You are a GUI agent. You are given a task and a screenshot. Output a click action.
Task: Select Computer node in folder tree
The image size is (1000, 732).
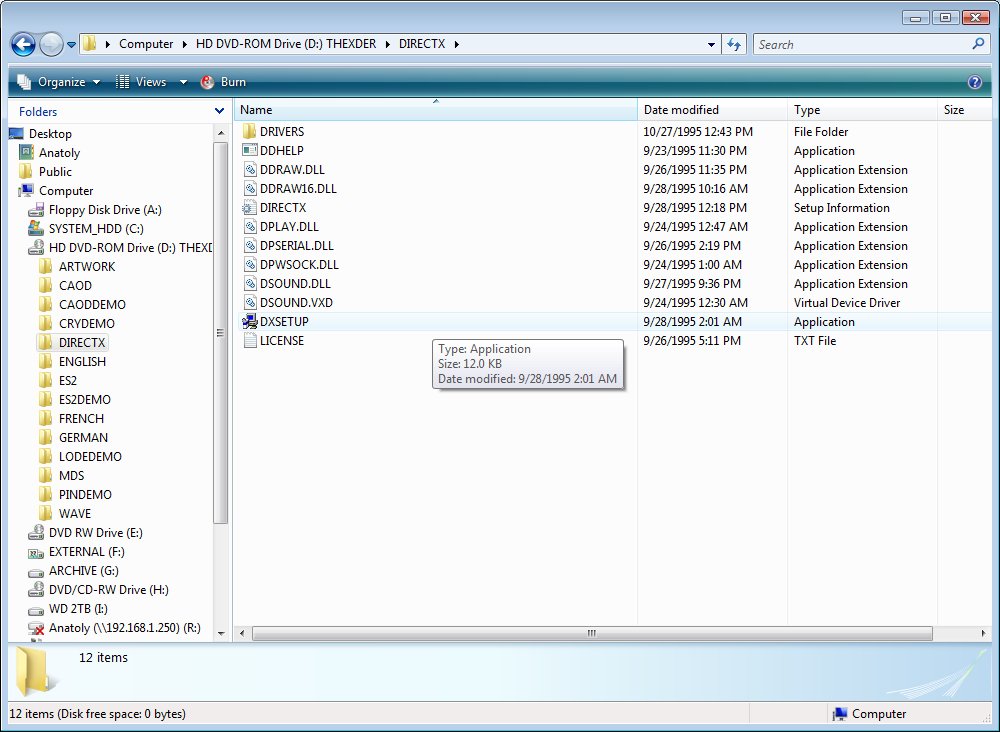(66, 191)
